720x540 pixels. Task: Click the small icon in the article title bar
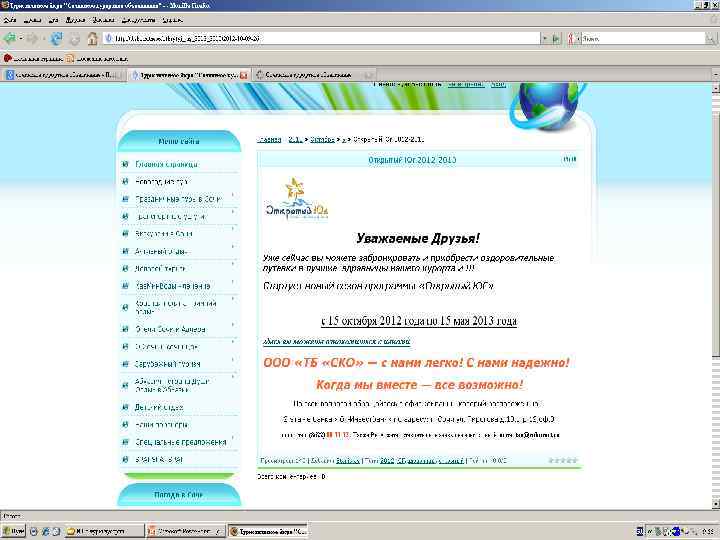569,159
